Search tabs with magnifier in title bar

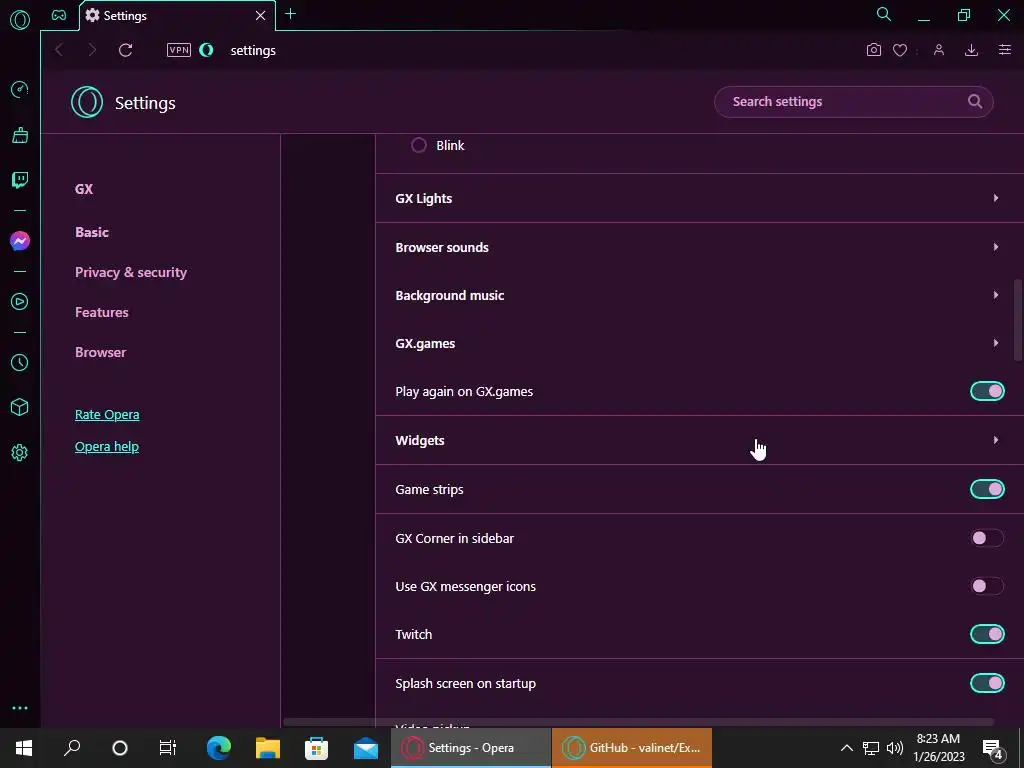point(884,14)
